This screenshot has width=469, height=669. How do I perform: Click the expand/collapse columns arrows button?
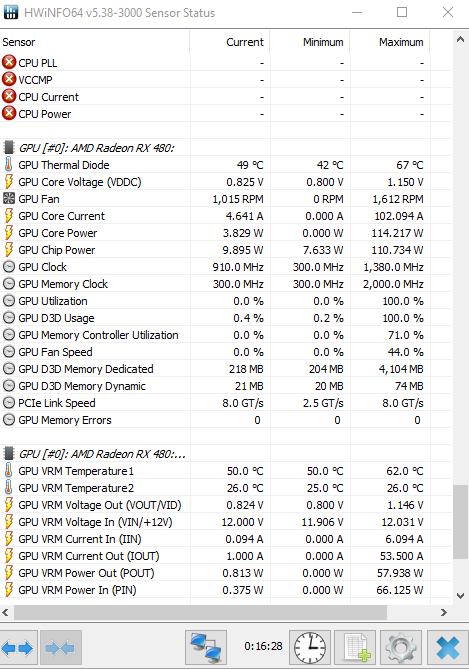17,648
